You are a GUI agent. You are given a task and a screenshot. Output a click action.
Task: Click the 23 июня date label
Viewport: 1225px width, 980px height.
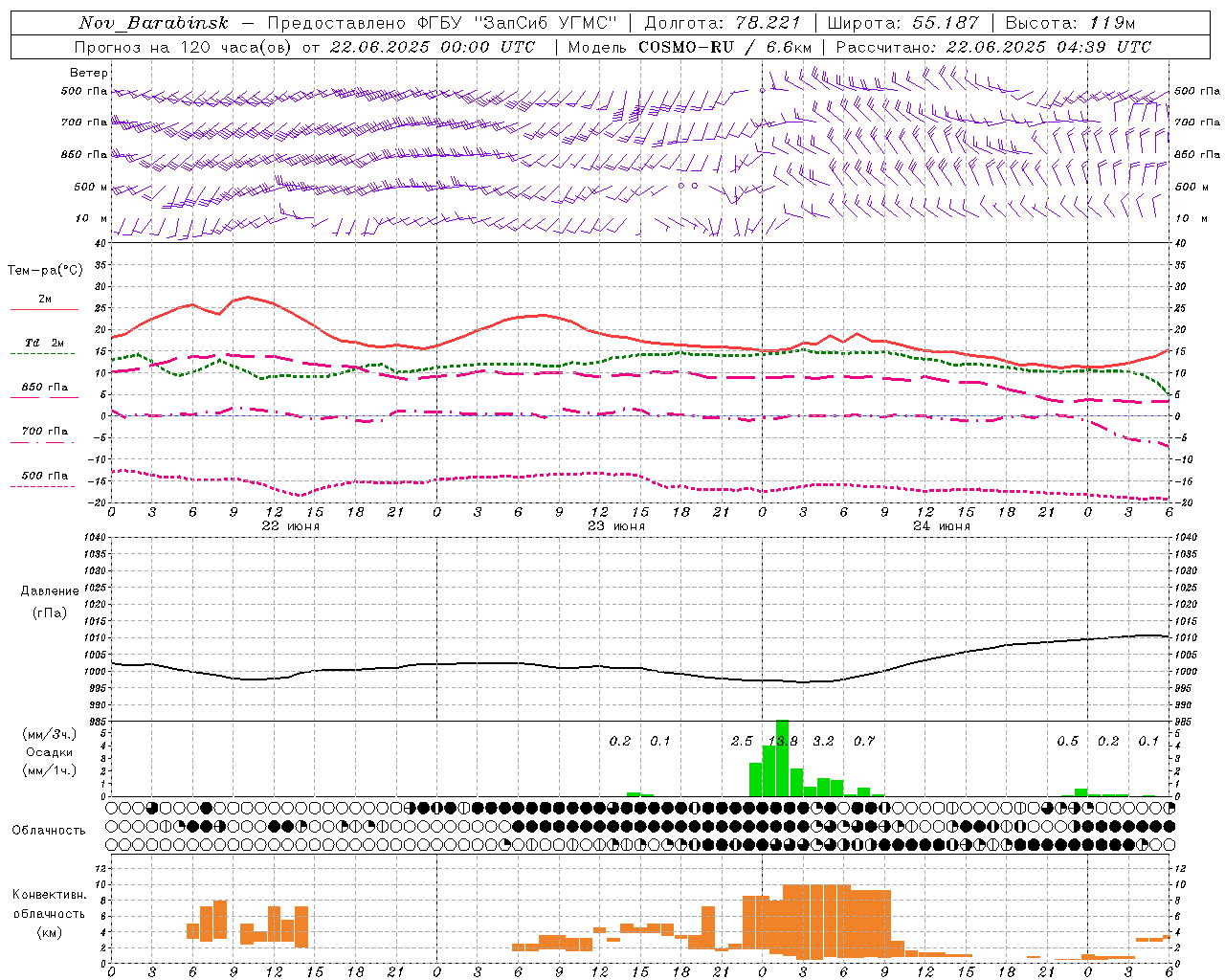tap(616, 526)
